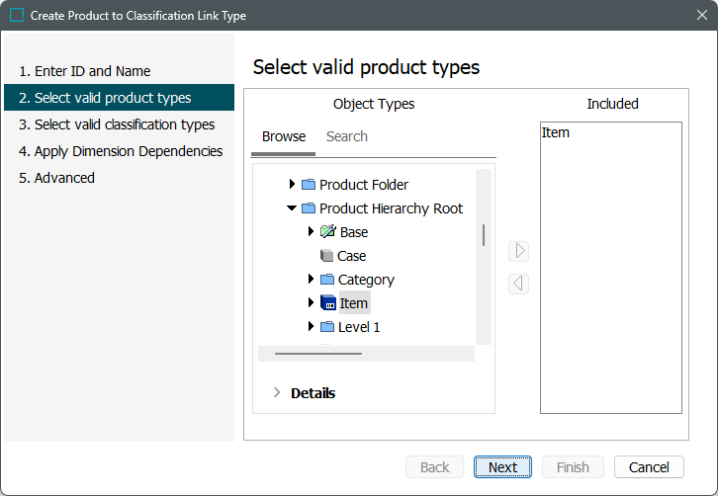The width and height of the screenshot is (718, 496).
Task: Switch to the Search tab
Action: tap(347, 136)
